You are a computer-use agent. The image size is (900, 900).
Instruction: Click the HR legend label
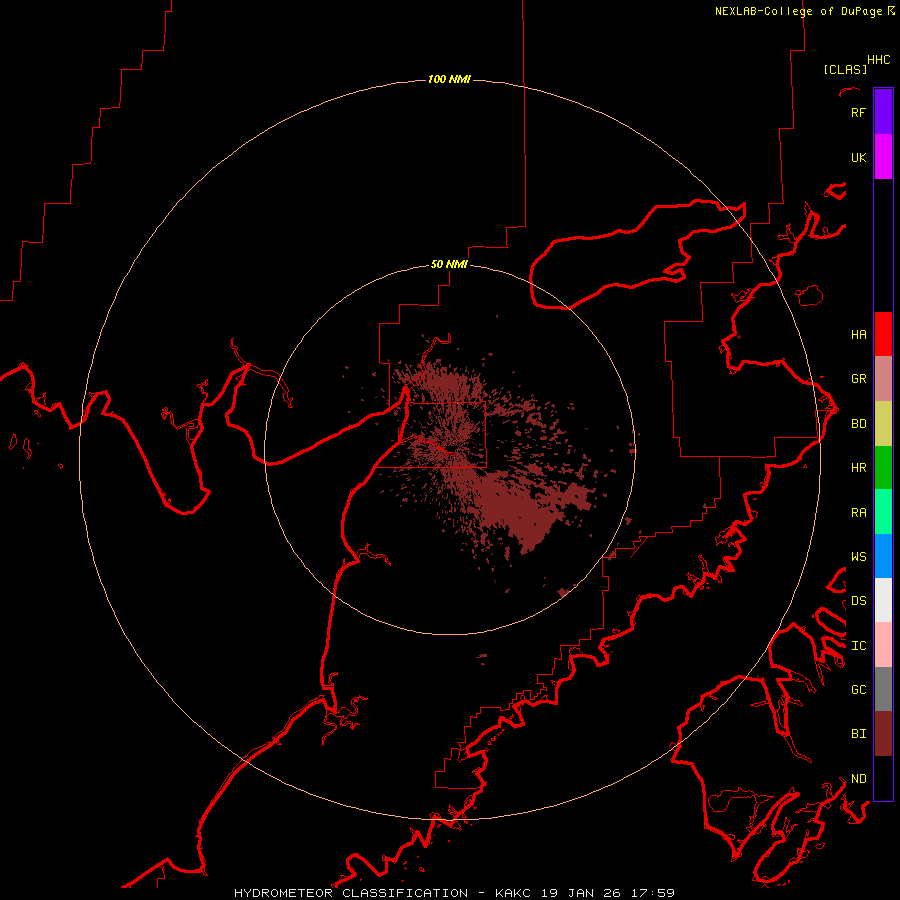tap(858, 468)
